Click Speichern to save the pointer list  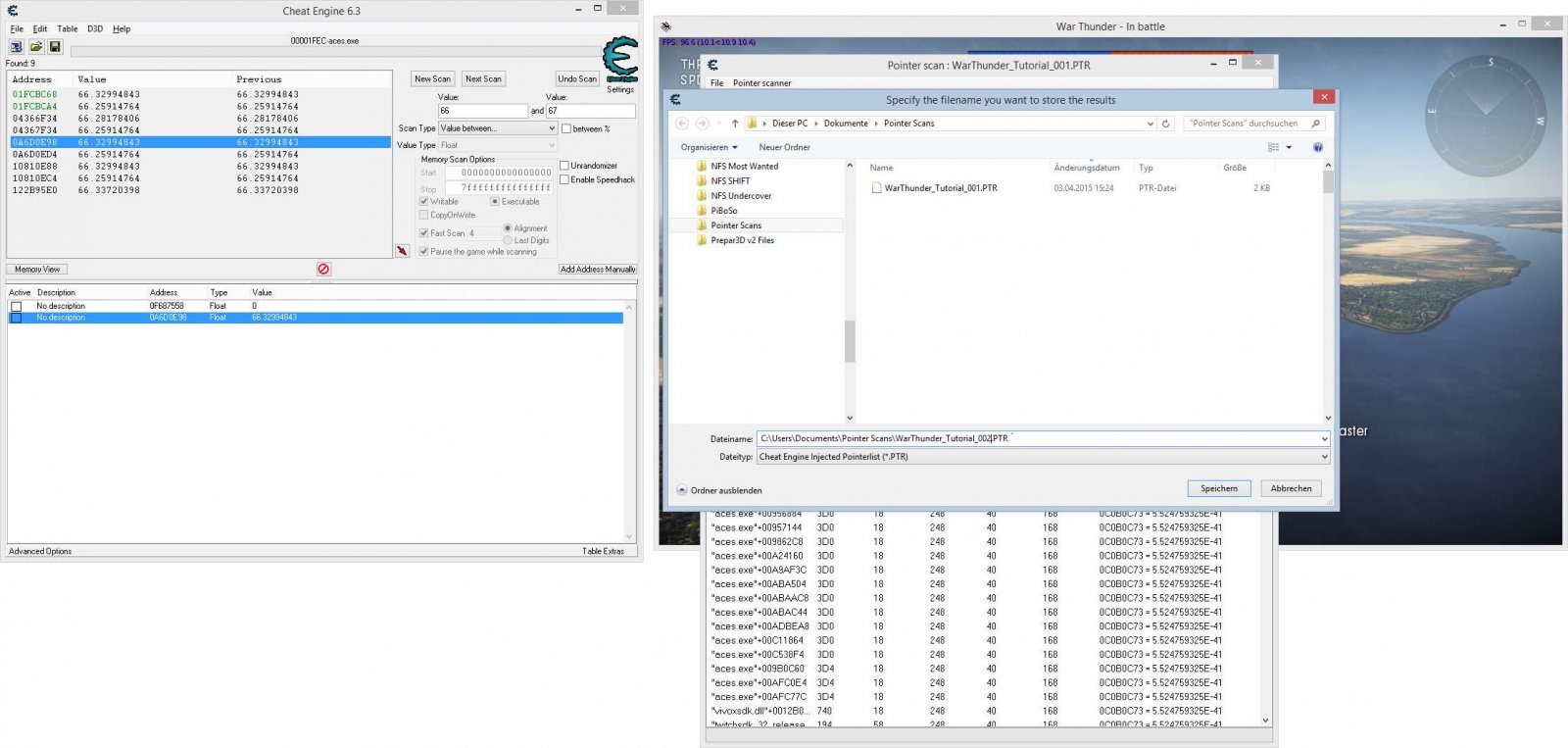click(x=1219, y=488)
